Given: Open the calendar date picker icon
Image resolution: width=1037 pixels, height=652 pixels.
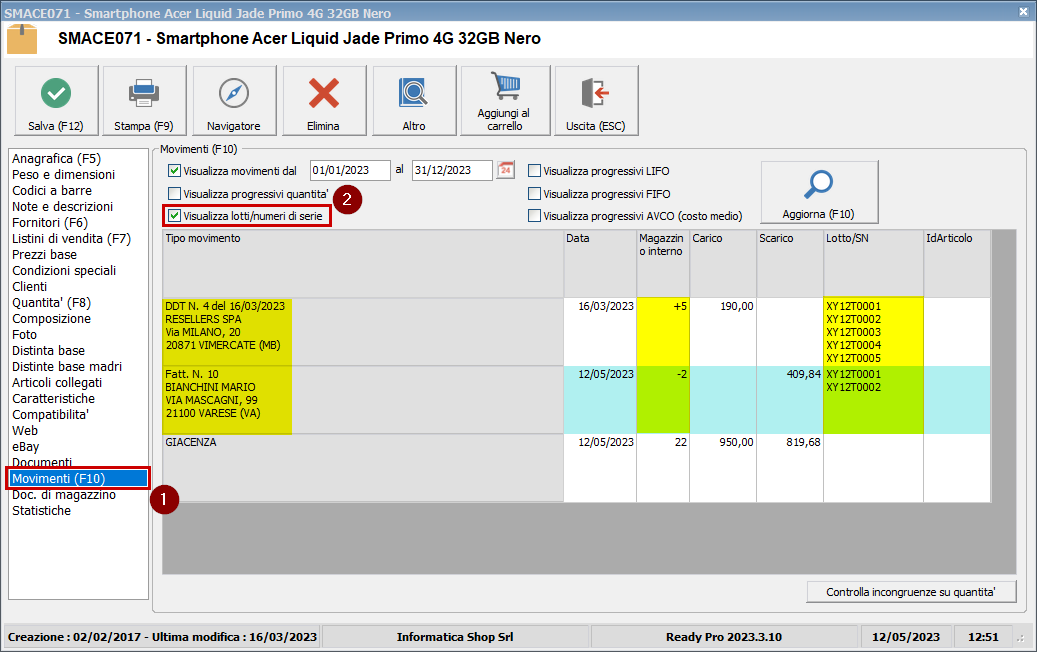Looking at the screenshot, I should click(506, 170).
